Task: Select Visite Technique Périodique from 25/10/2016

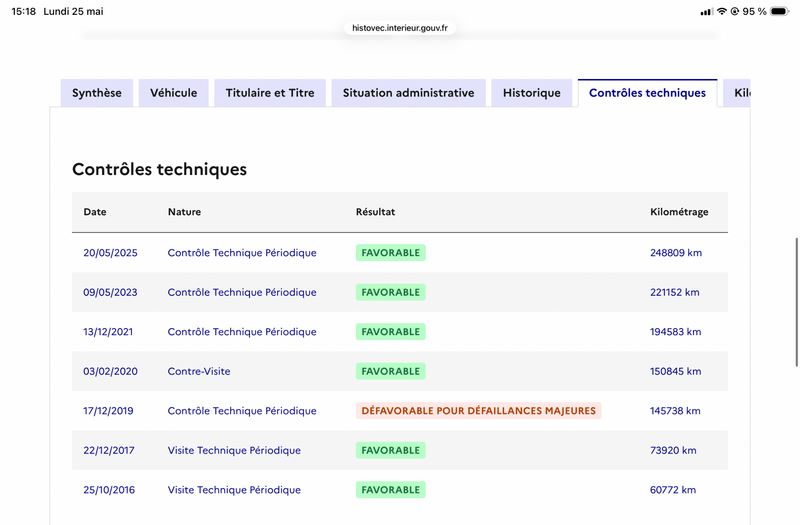Action: 234,490
